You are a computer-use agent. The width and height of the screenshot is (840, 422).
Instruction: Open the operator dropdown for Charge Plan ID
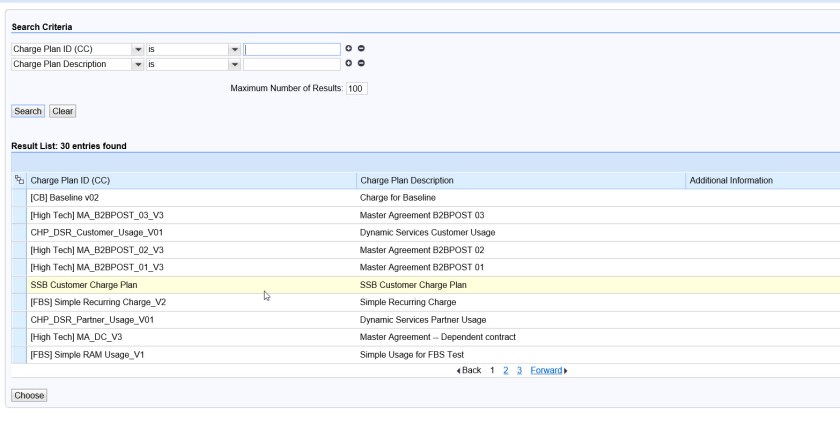pos(234,48)
